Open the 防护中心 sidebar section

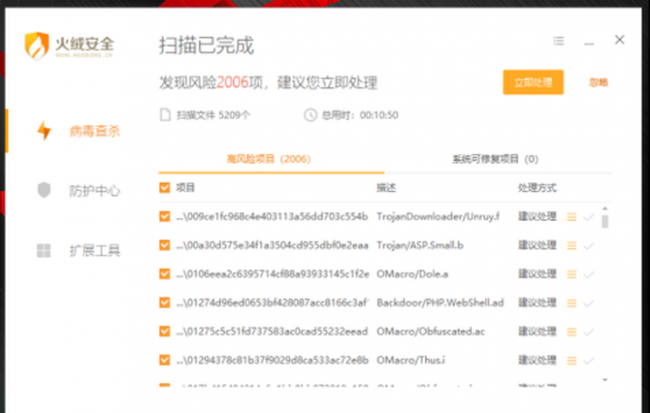95,191
